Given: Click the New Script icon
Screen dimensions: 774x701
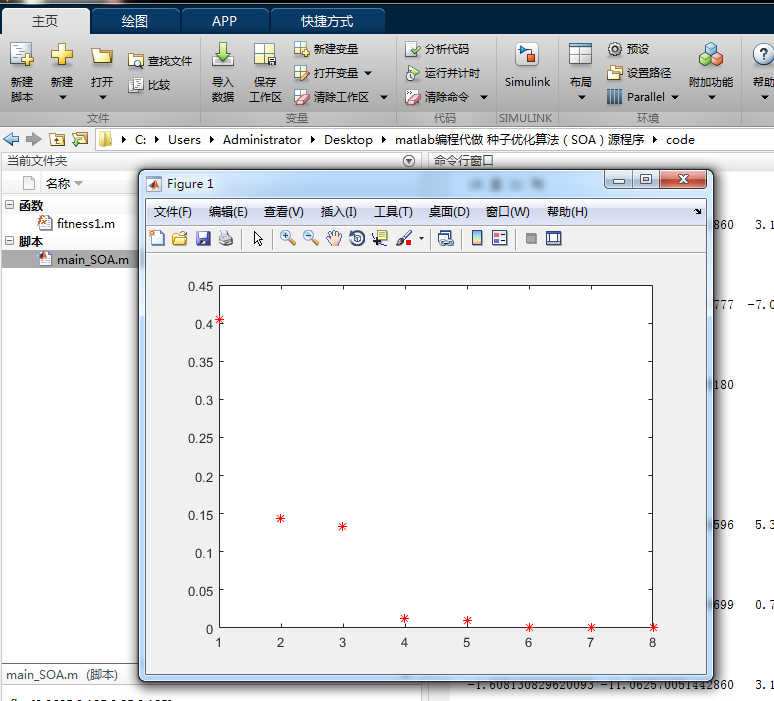Looking at the screenshot, I should point(22,54).
